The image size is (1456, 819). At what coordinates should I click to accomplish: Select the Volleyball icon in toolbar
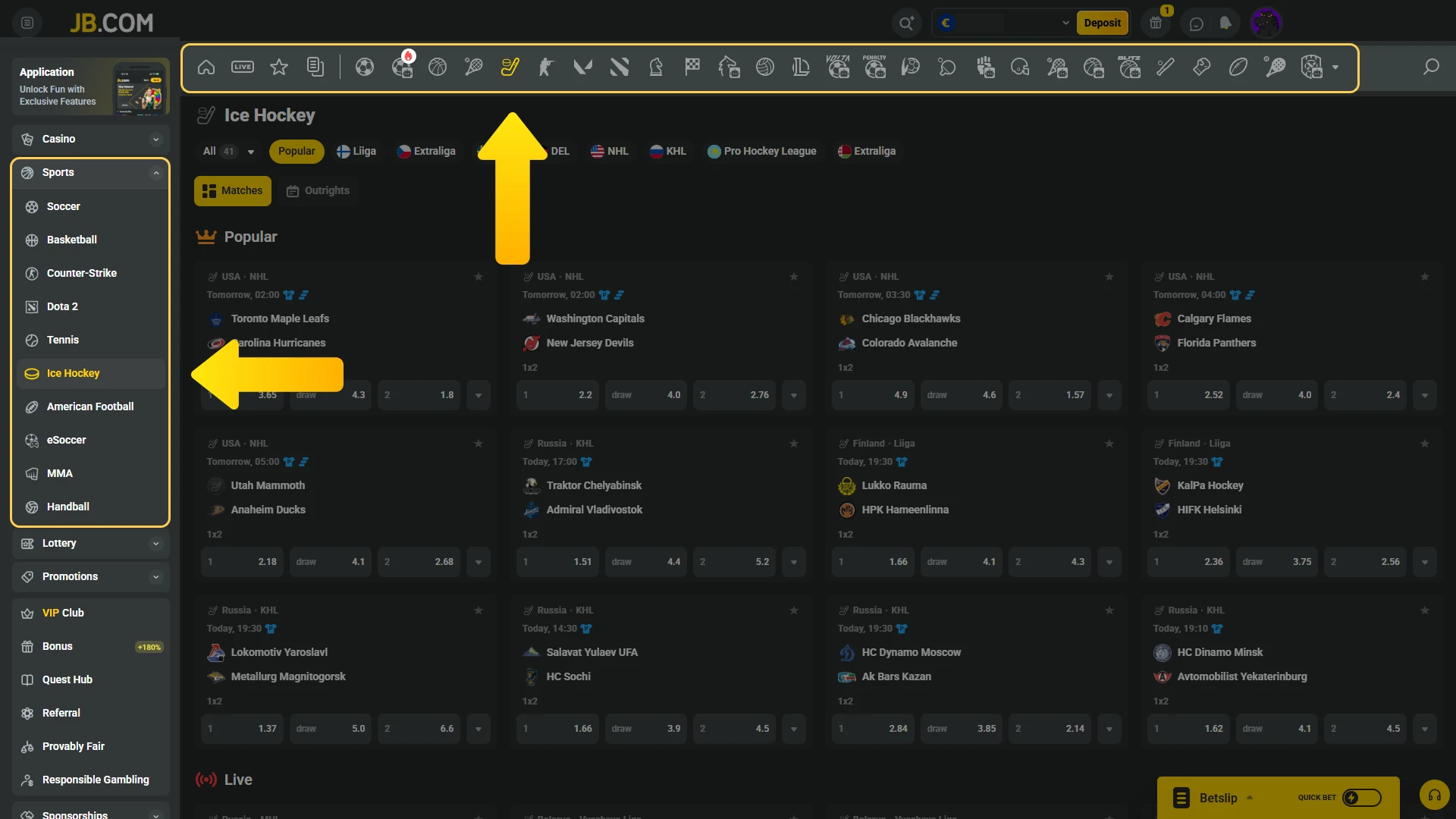pos(765,67)
